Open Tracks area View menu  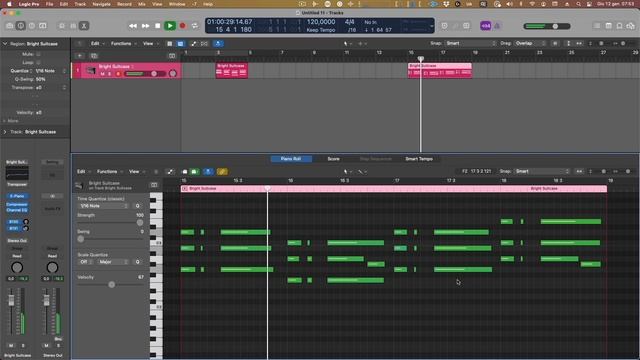click(x=150, y=43)
